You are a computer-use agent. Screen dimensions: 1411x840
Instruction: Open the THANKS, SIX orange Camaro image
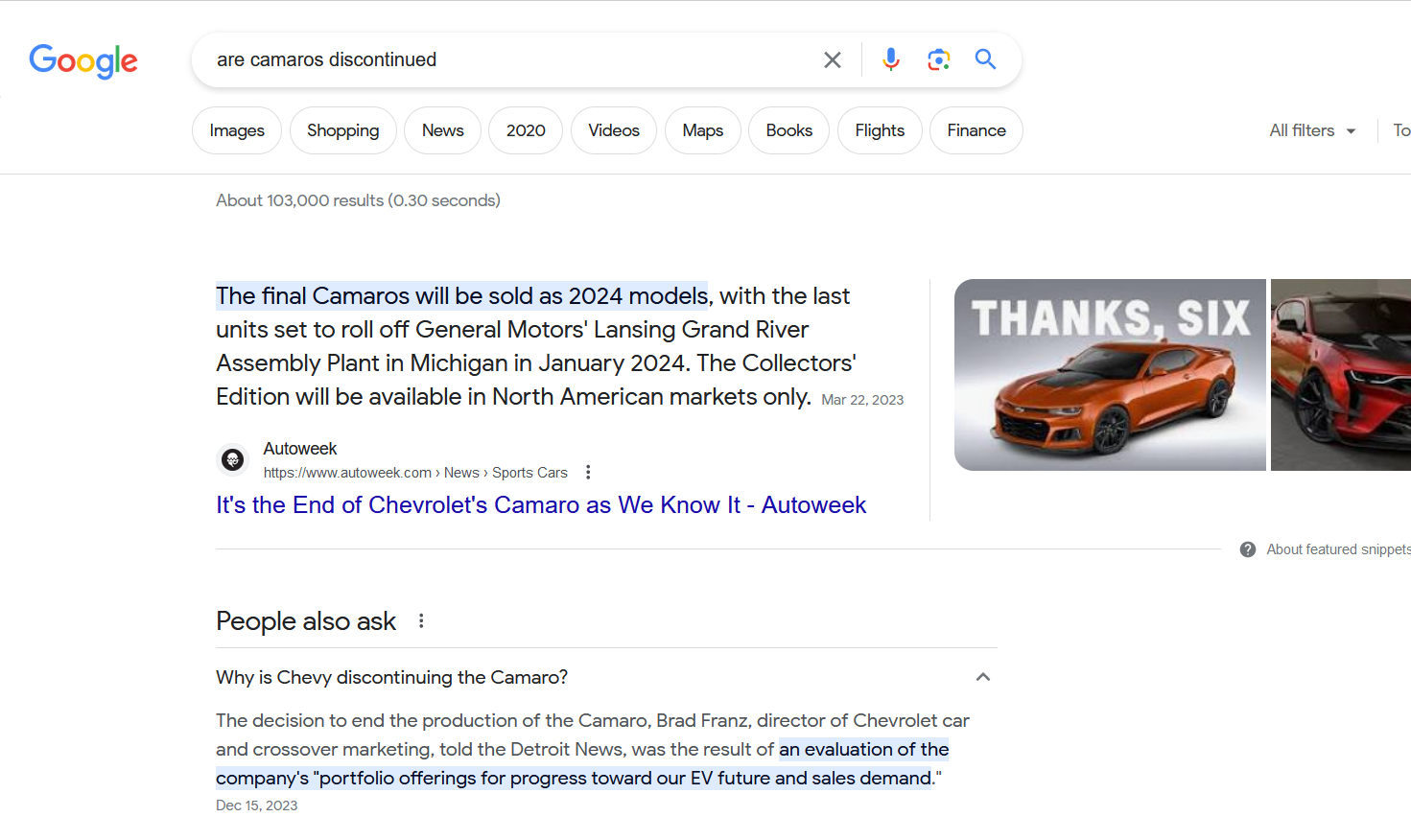[x=1110, y=375]
